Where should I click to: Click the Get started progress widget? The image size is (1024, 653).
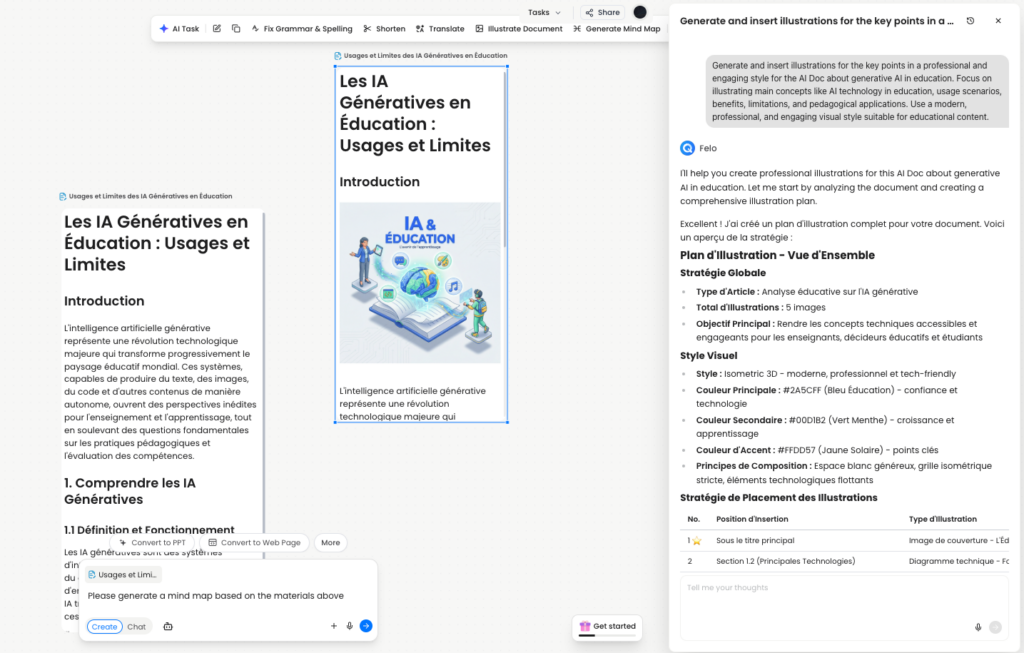[x=607, y=627]
